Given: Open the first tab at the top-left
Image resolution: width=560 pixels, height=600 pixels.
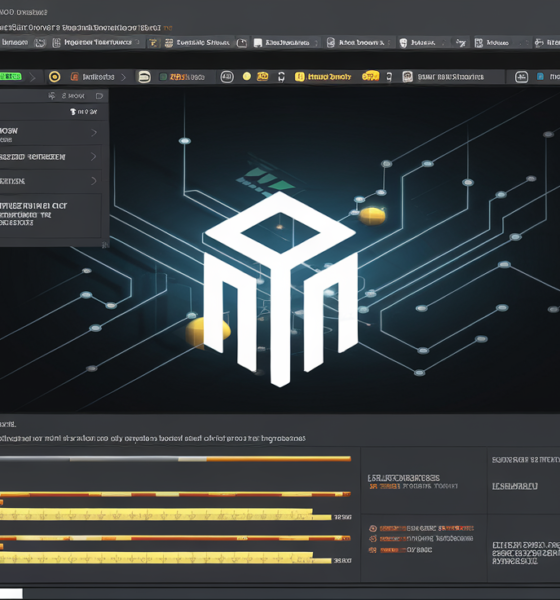Looking at the screenshot, I should point(15,42).
